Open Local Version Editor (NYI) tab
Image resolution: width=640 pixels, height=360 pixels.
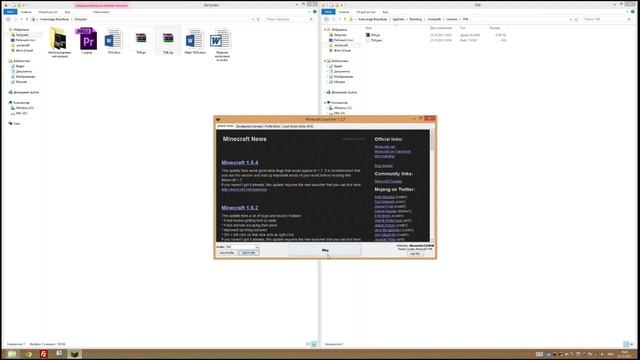pos(298,127)
